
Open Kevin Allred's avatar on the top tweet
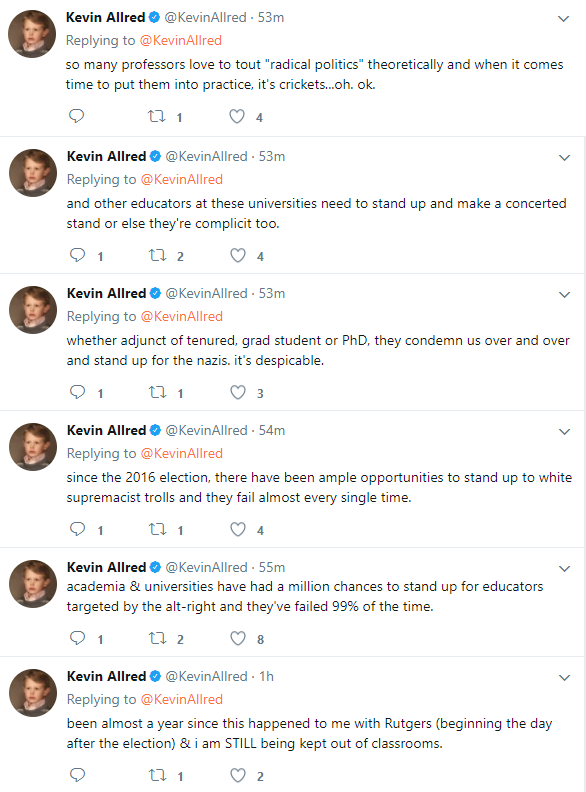point(32,34)
